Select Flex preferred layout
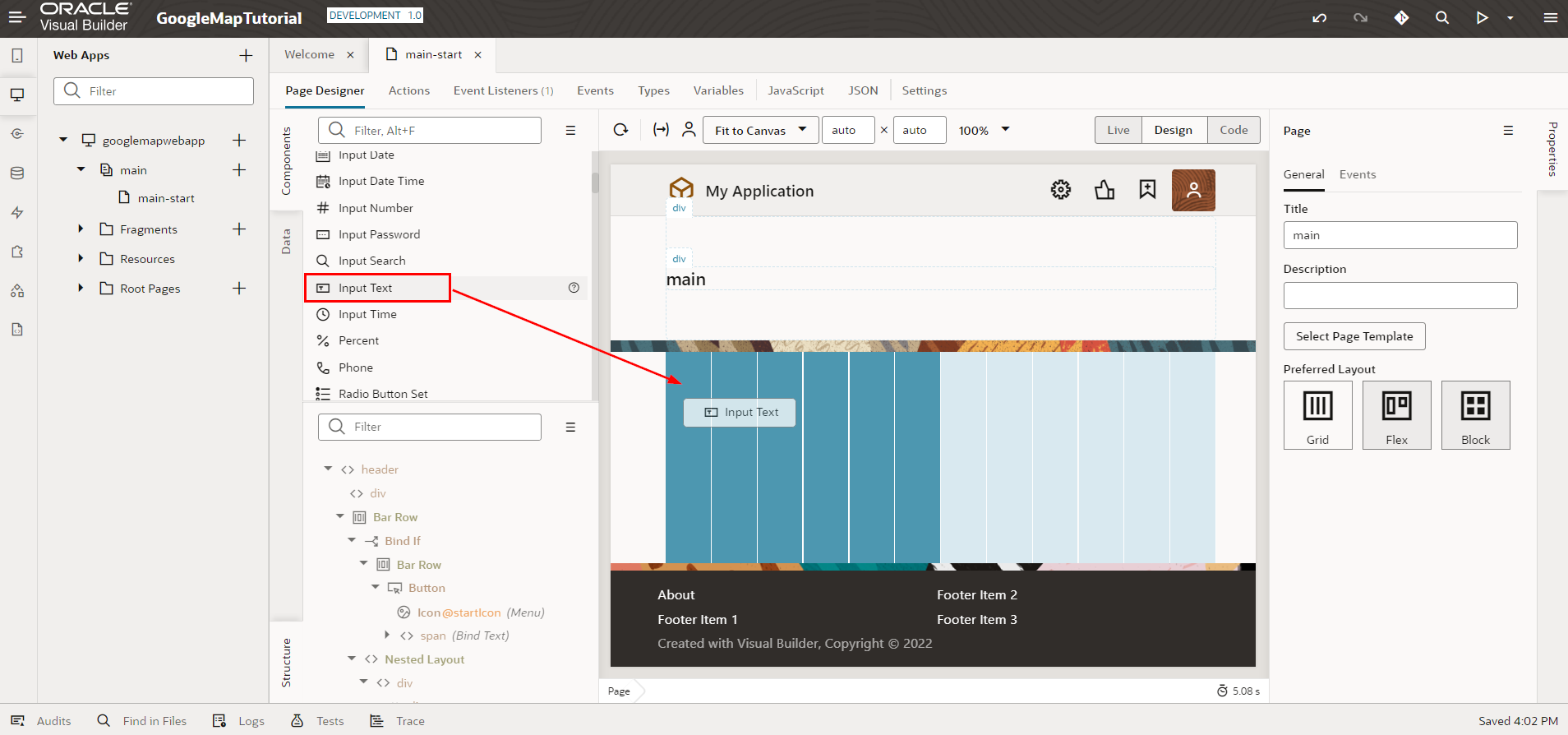 1396,414
